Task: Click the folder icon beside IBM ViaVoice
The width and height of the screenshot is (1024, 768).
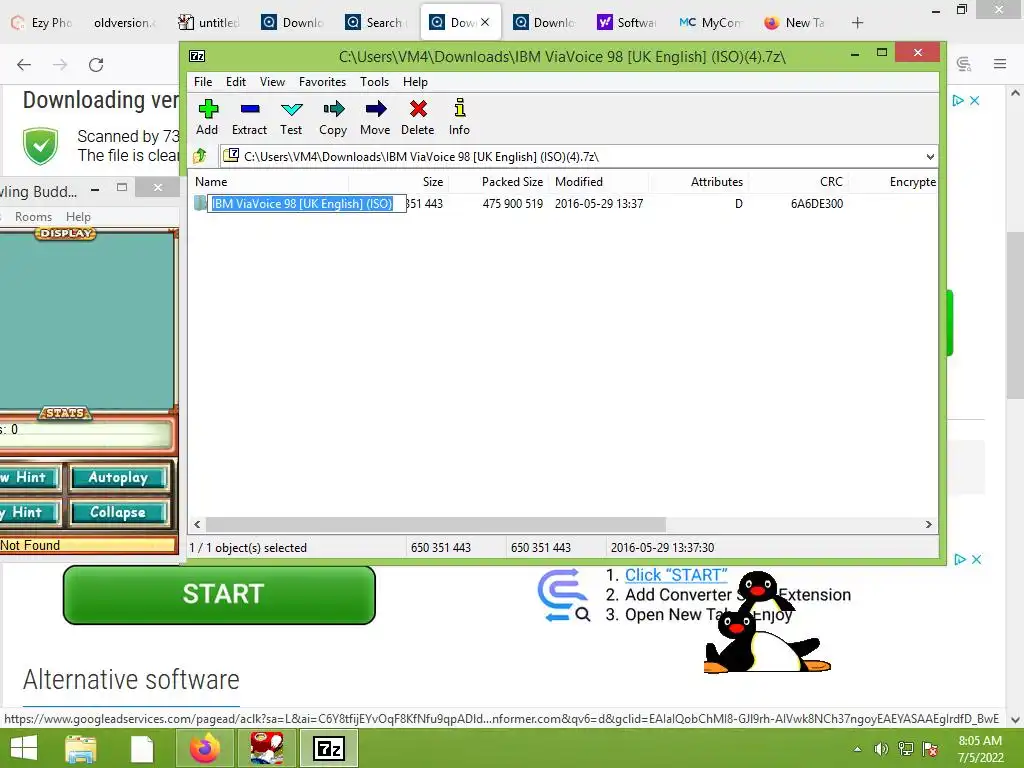Action: [x=200, y=203]
